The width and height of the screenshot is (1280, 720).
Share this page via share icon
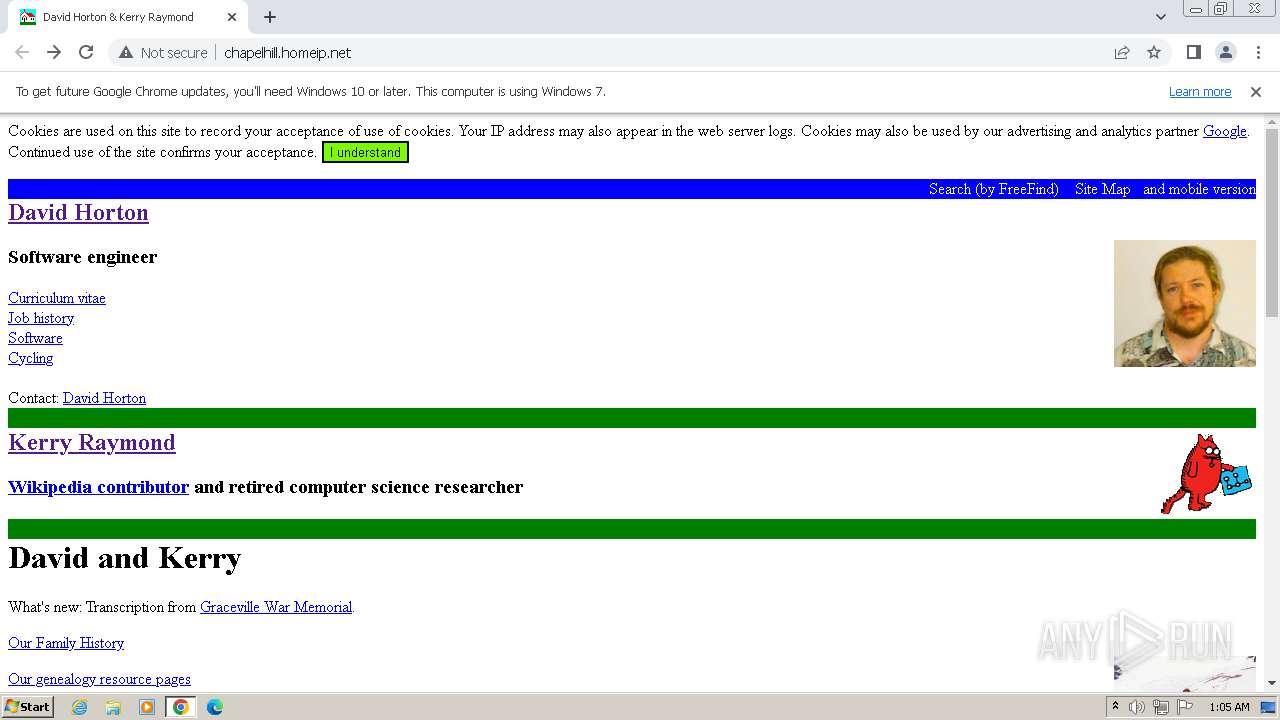(1122, 53)
